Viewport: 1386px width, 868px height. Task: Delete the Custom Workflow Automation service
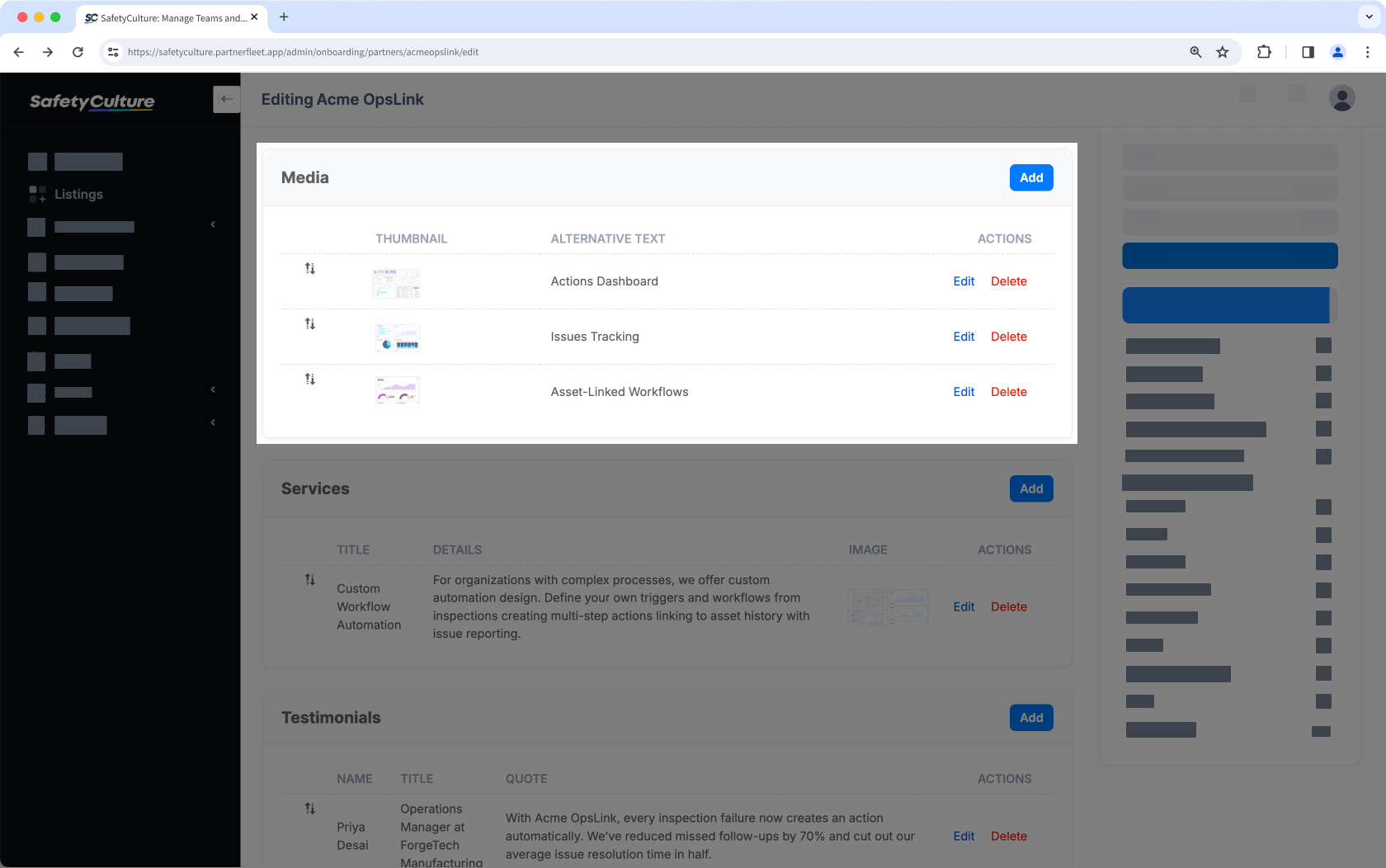(1009, 606)
